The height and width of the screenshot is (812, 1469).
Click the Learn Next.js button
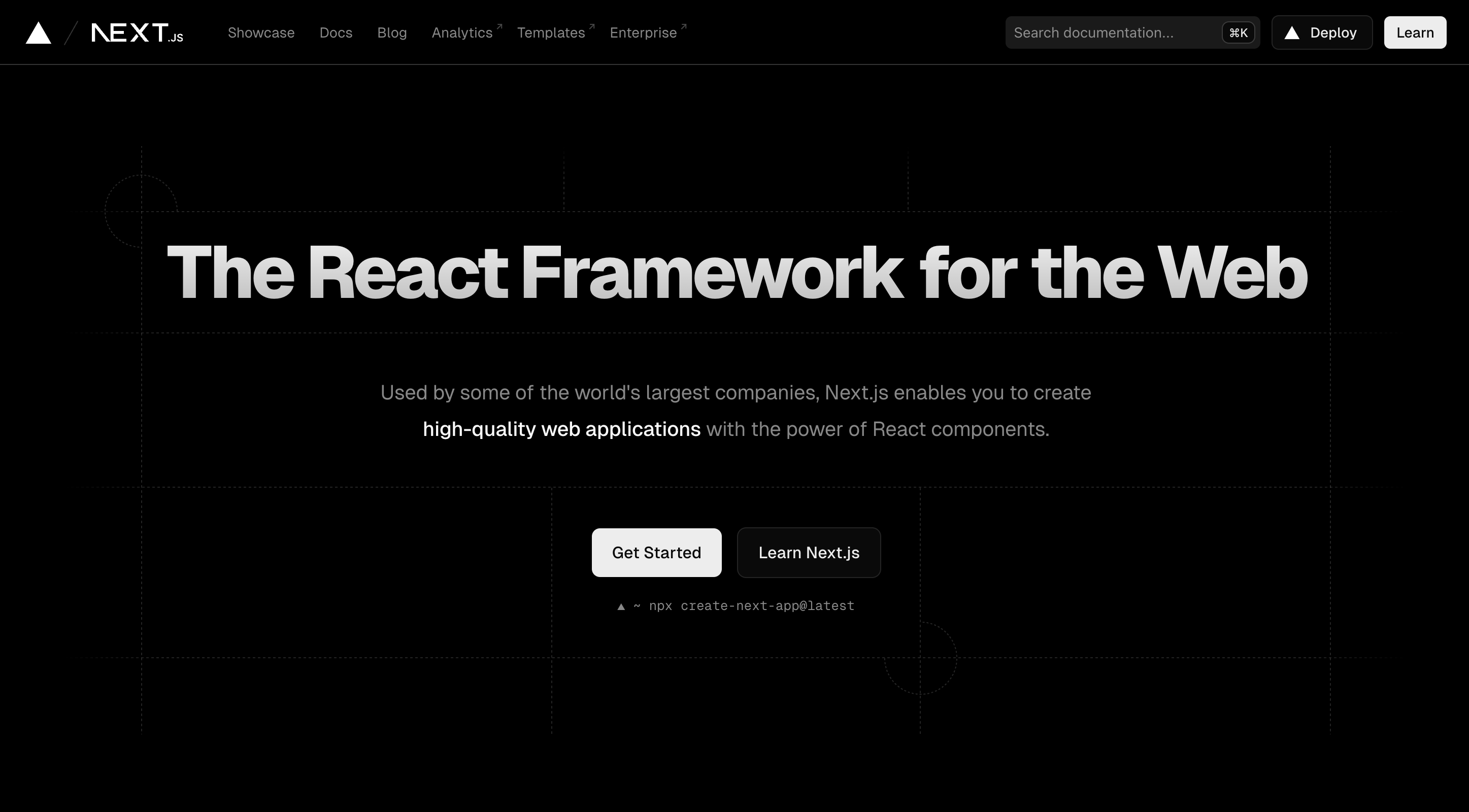809,552
